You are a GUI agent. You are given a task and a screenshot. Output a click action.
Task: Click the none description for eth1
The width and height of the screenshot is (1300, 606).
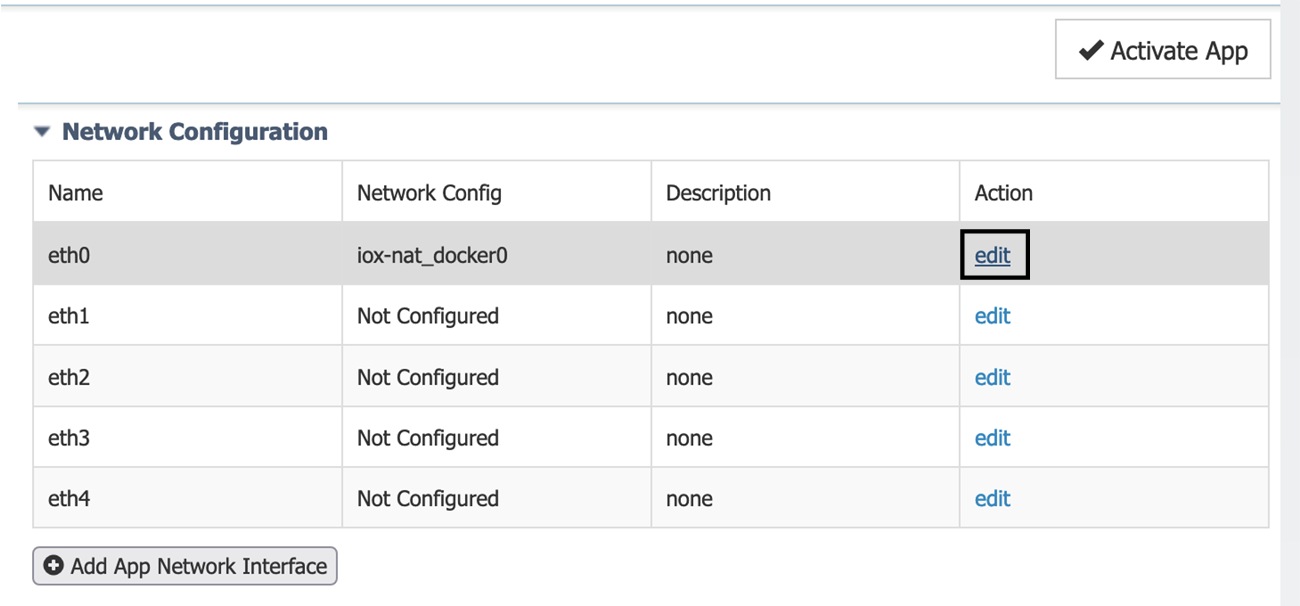coord(689,315)
